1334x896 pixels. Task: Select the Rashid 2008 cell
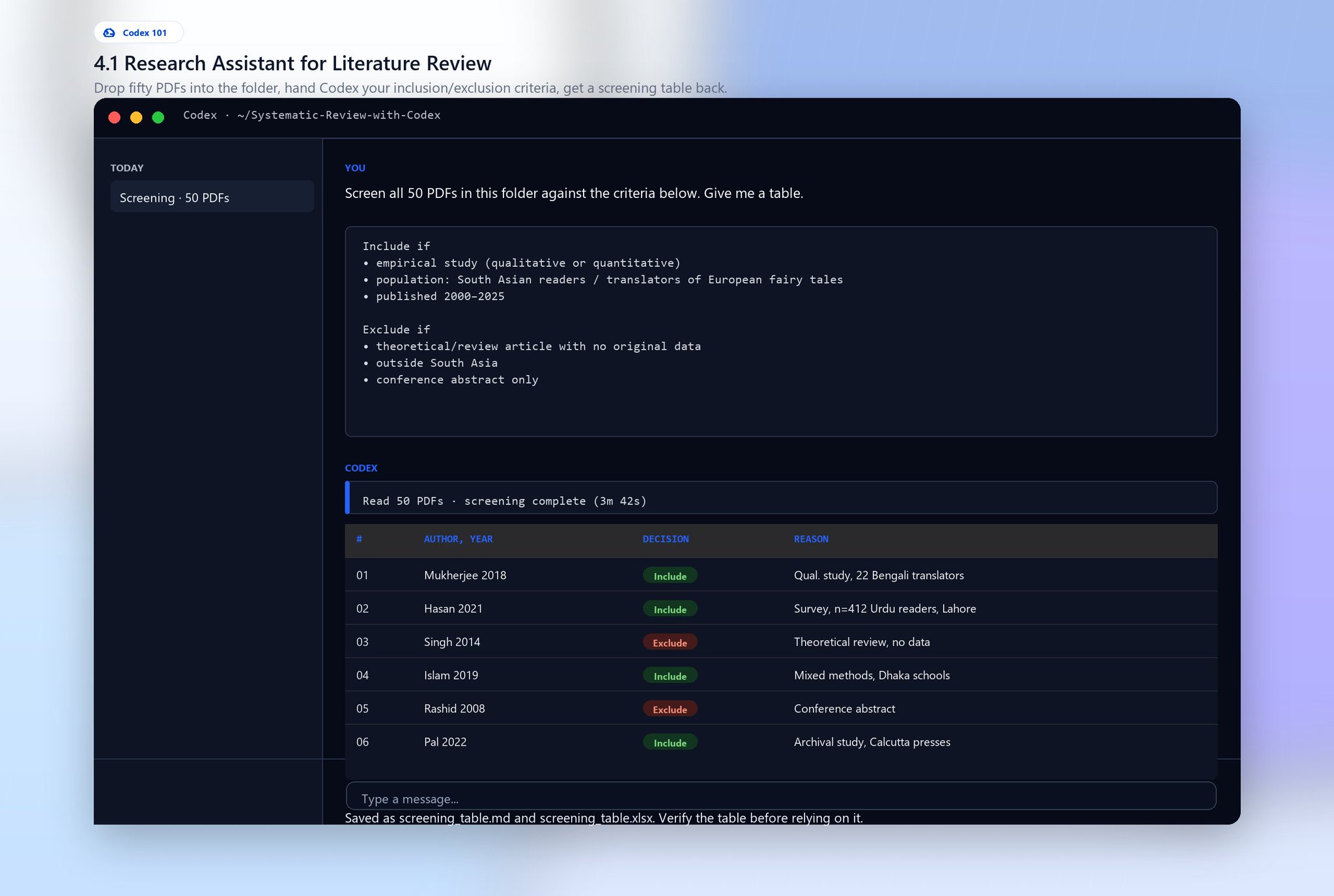coord(454,708)
